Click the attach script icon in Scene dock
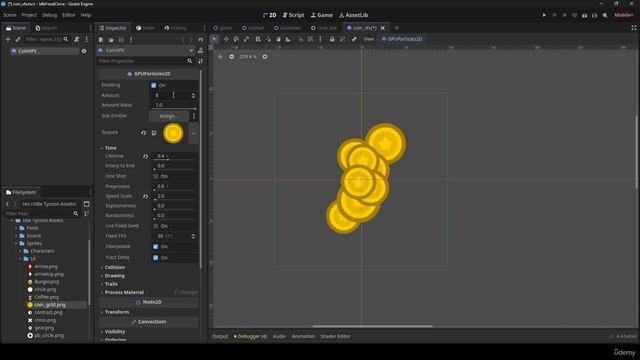Viewport: 640px width, 360px height. point(77,39)
